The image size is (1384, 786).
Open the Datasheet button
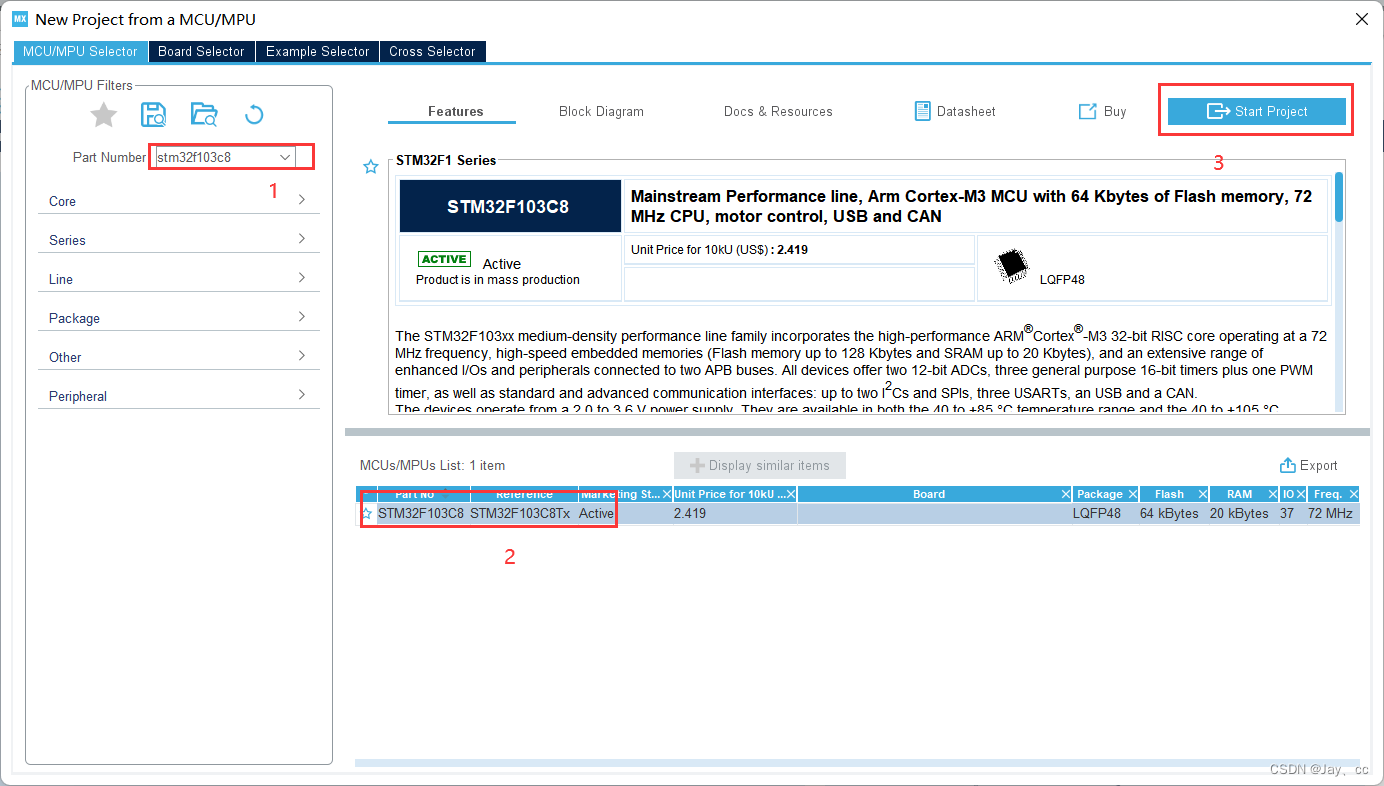click(x=955, y=111)
